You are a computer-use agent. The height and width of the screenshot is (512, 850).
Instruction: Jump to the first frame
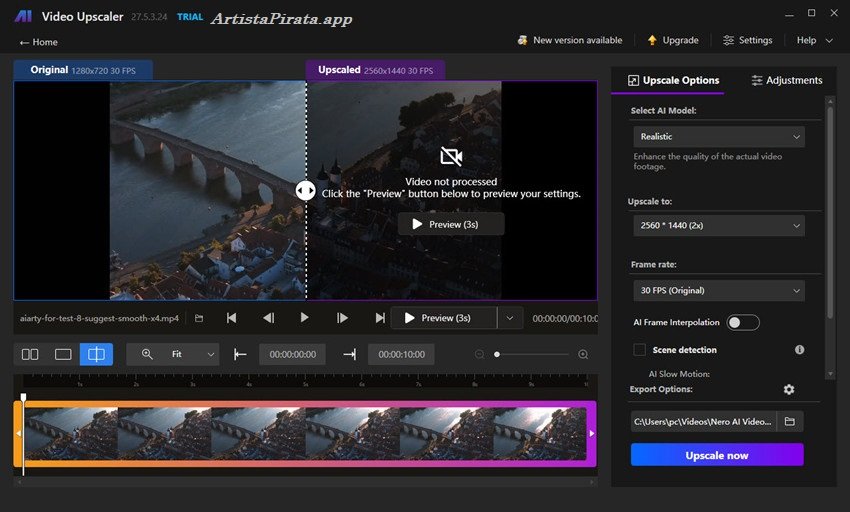pyautogui.click(x=231, y=318)
